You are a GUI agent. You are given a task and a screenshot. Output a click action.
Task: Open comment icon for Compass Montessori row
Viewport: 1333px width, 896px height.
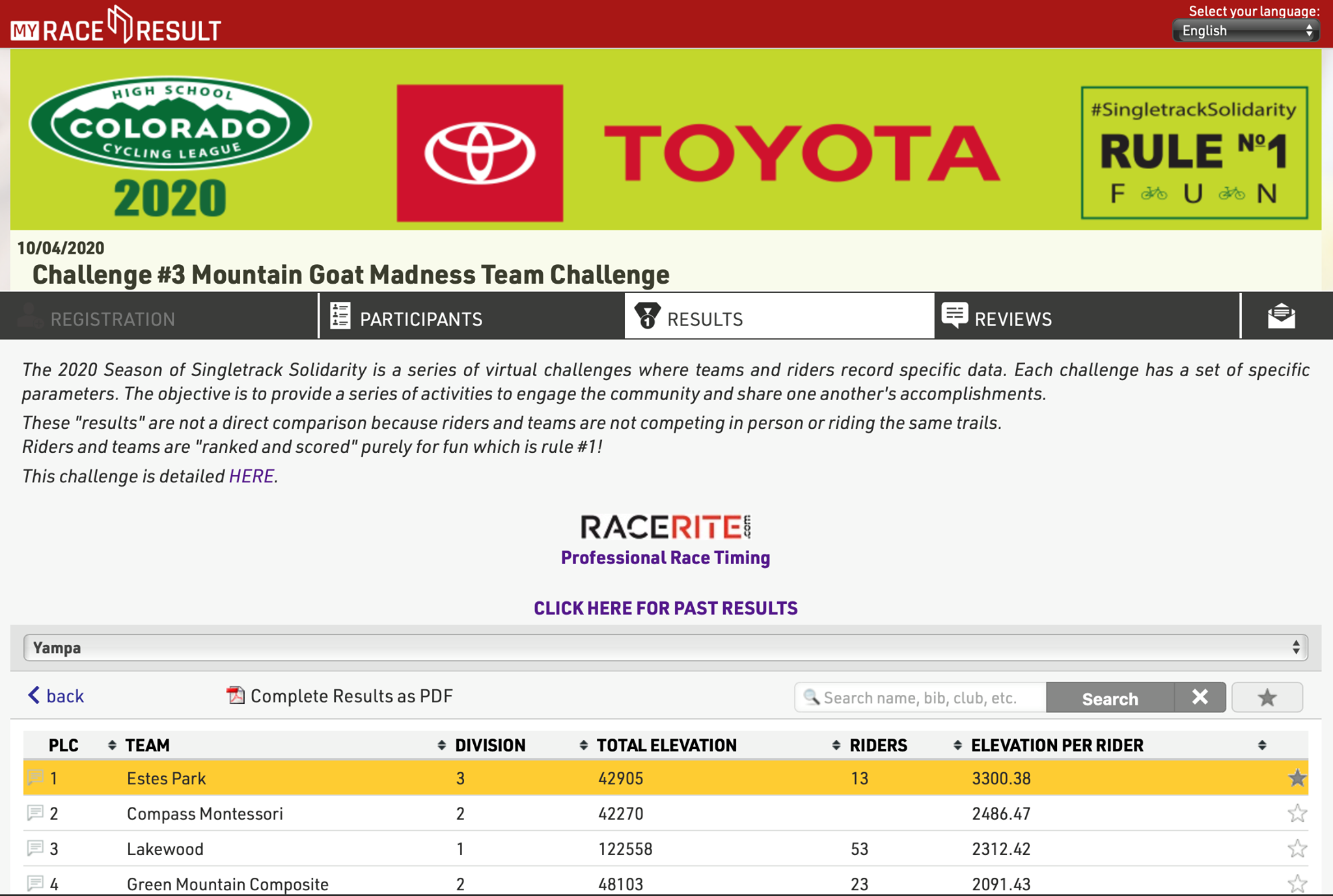(x=35, y=813)
